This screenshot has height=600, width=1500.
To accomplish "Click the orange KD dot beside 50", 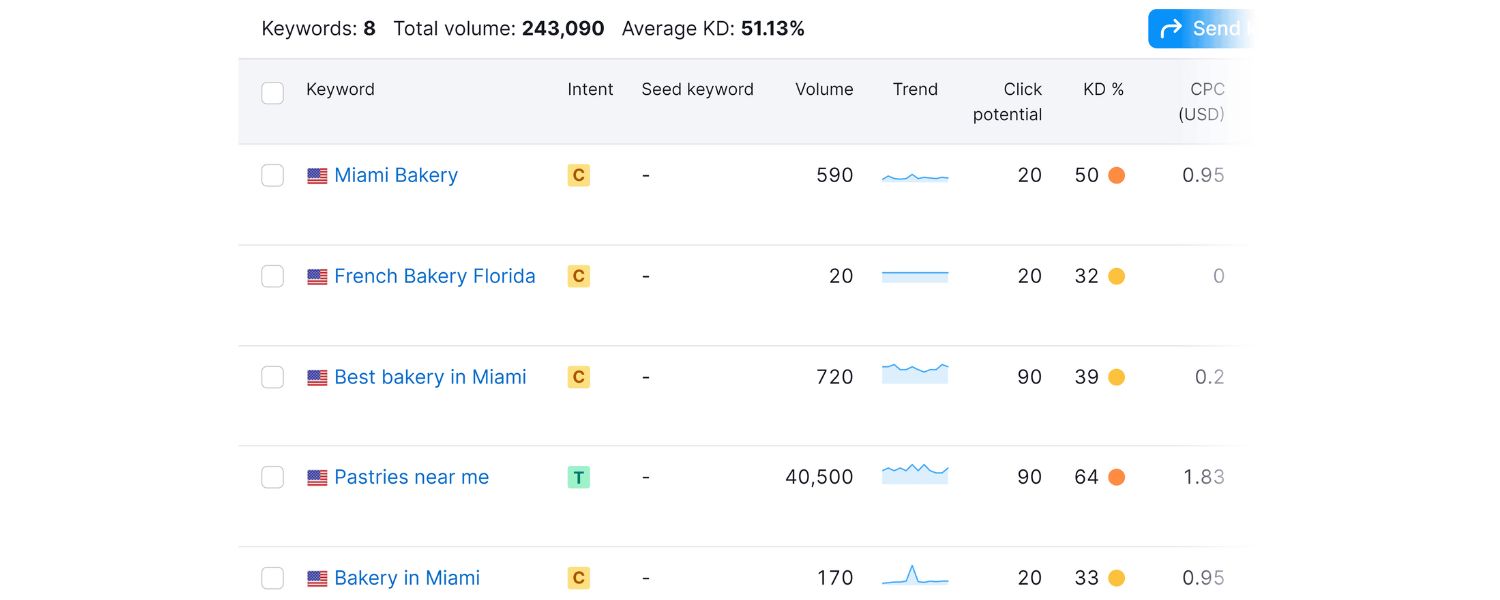I will tap(1117, 175).
